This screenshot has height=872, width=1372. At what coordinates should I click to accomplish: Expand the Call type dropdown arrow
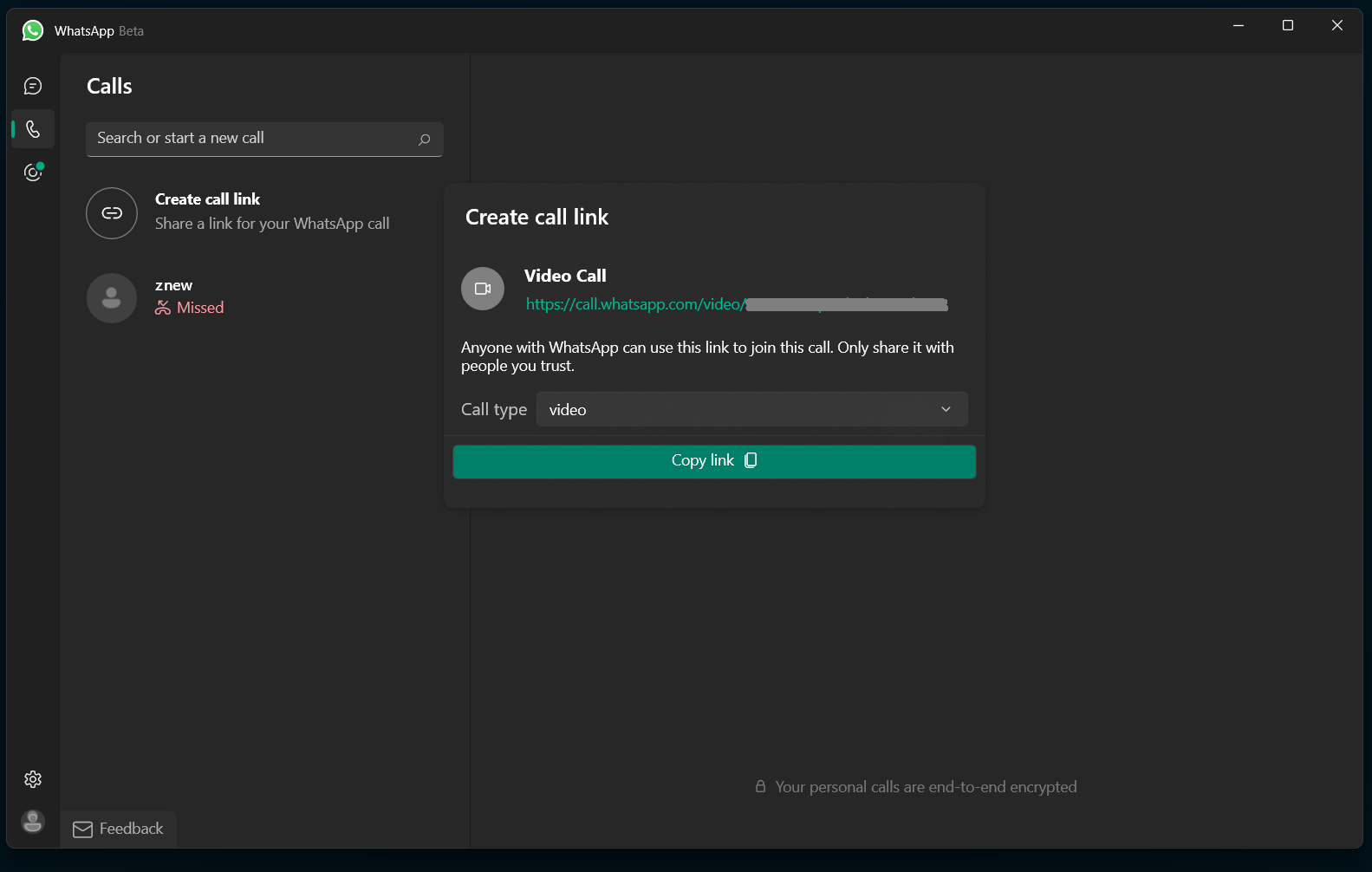click(946, 409)
